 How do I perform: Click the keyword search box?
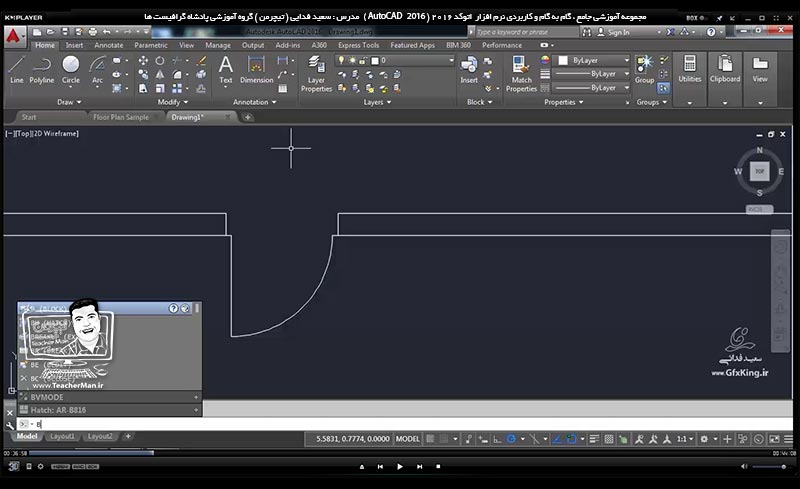(527, 32)
